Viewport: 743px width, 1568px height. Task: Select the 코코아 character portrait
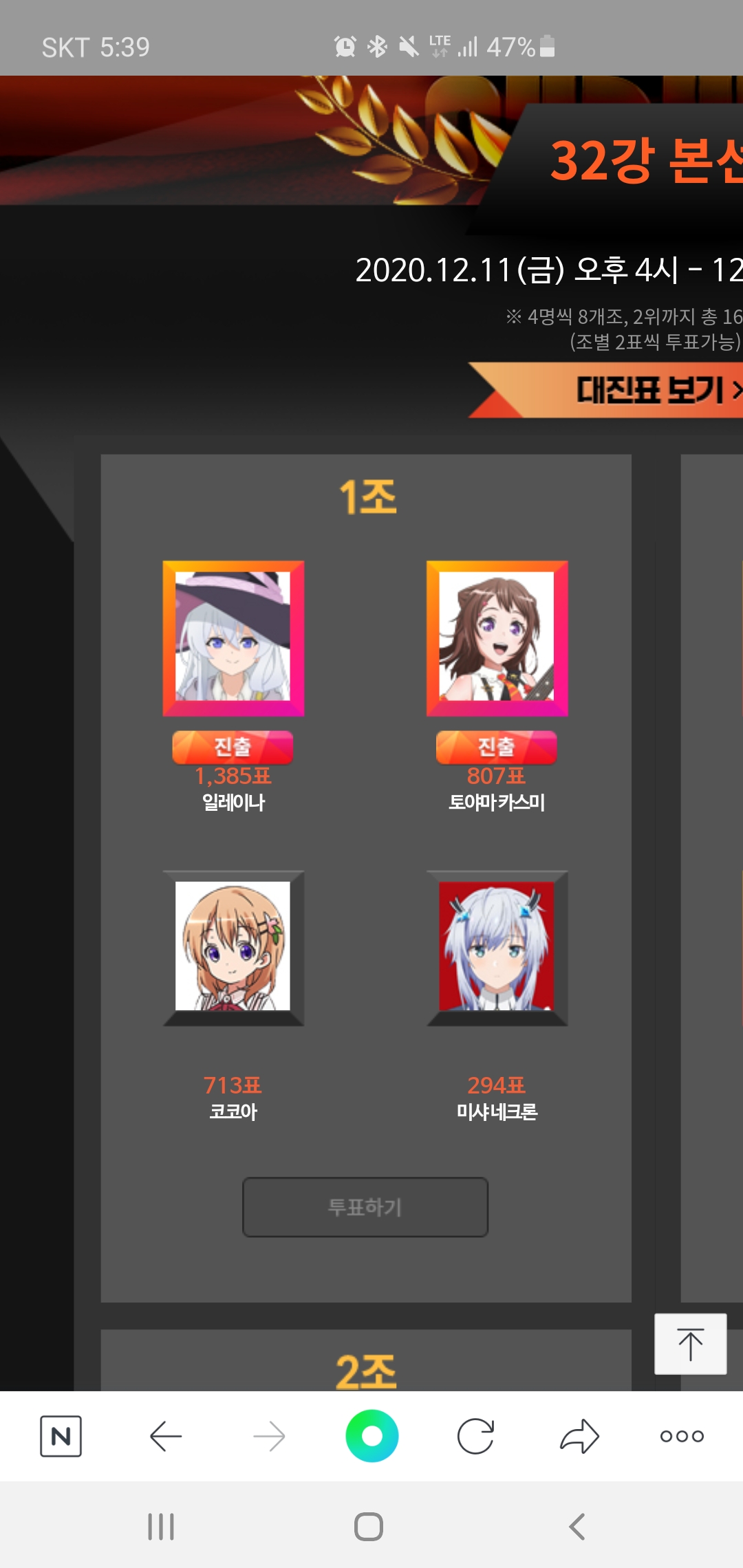point(233,948)
